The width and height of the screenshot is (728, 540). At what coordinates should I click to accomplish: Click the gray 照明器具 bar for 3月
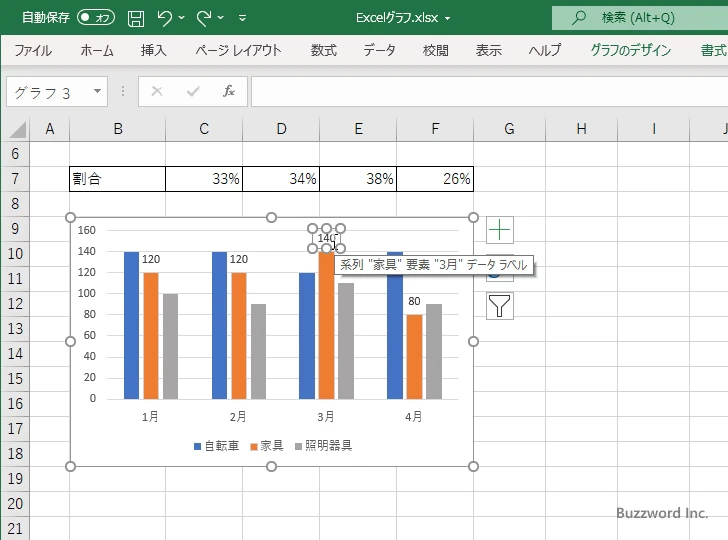(346, 341)
